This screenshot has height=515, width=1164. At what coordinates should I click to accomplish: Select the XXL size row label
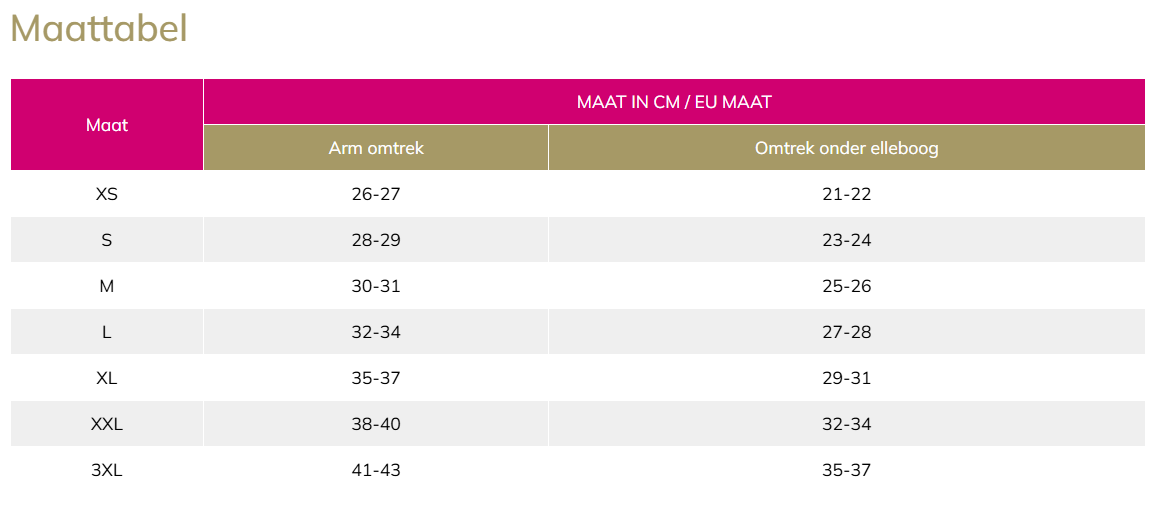click(x=107, y=424)
